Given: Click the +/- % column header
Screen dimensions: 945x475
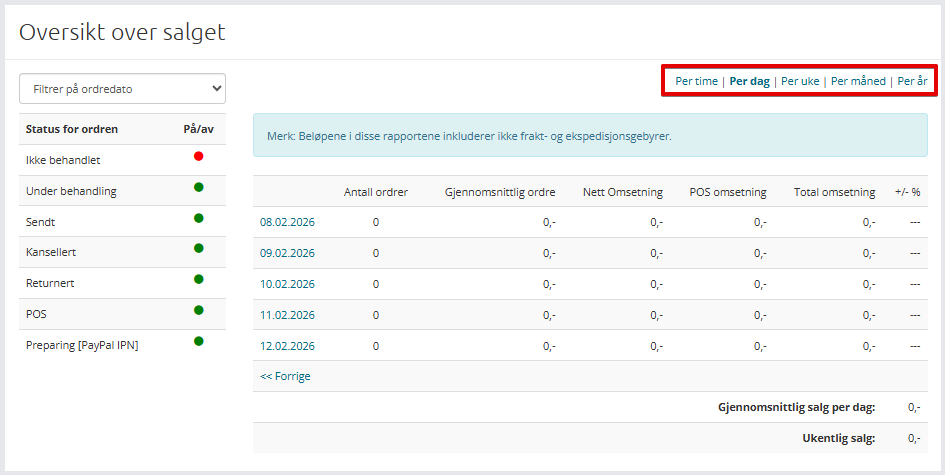Looking at the screenshot, I should [x=907, y=192].
